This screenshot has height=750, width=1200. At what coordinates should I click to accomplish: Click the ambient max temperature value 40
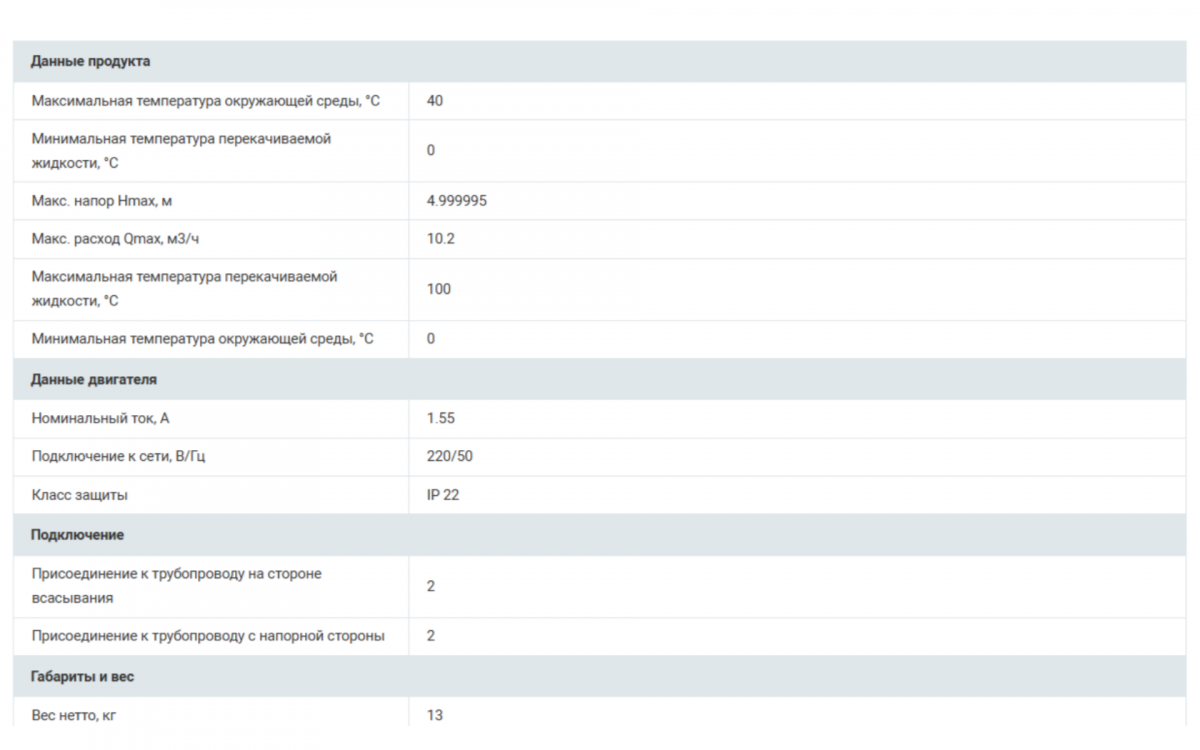click(435, 101)
